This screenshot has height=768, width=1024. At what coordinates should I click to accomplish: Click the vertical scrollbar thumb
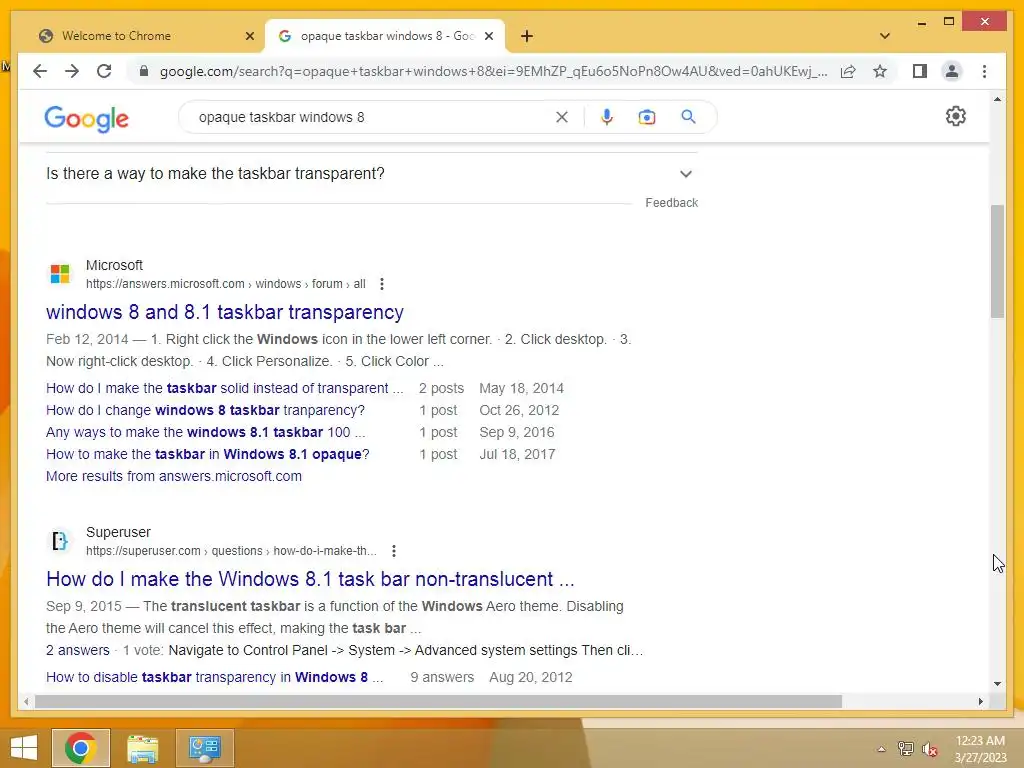997,261
